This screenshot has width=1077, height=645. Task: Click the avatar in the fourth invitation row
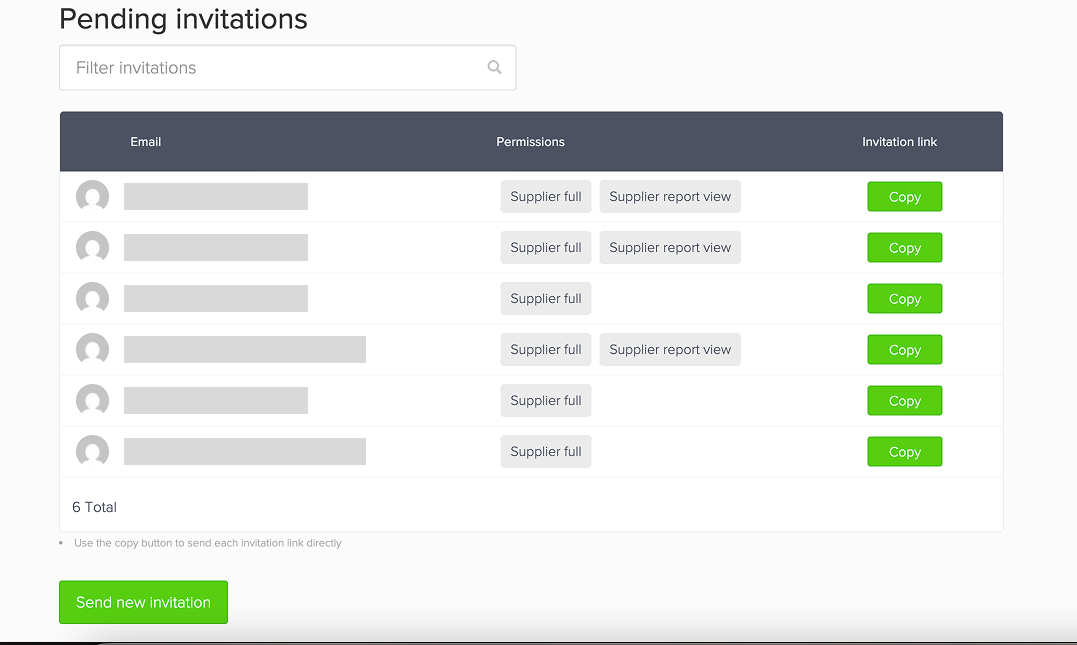[x=92, y=349]
